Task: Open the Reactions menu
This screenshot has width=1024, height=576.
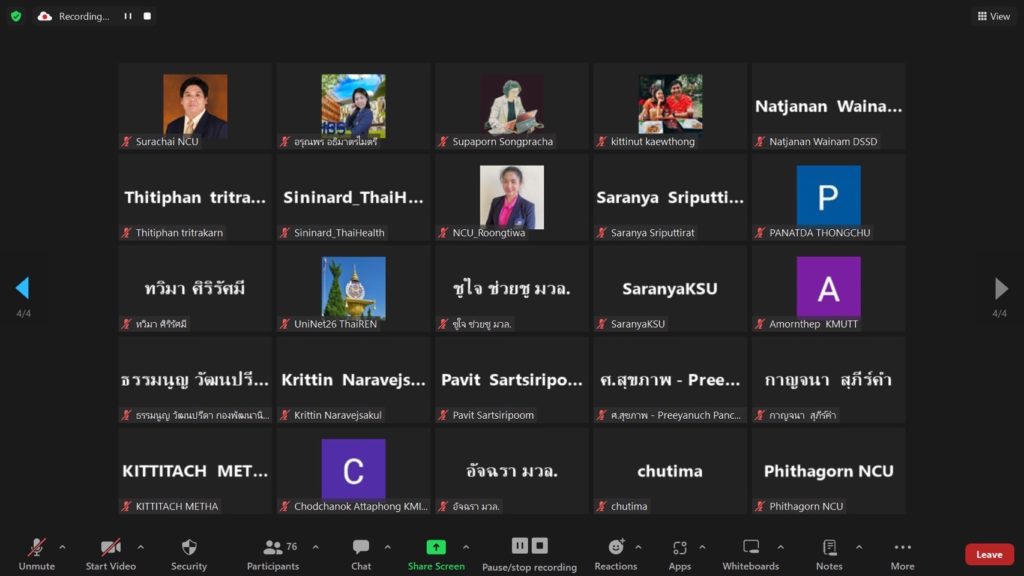Action: pyautogui.click(x=616, y=548)
